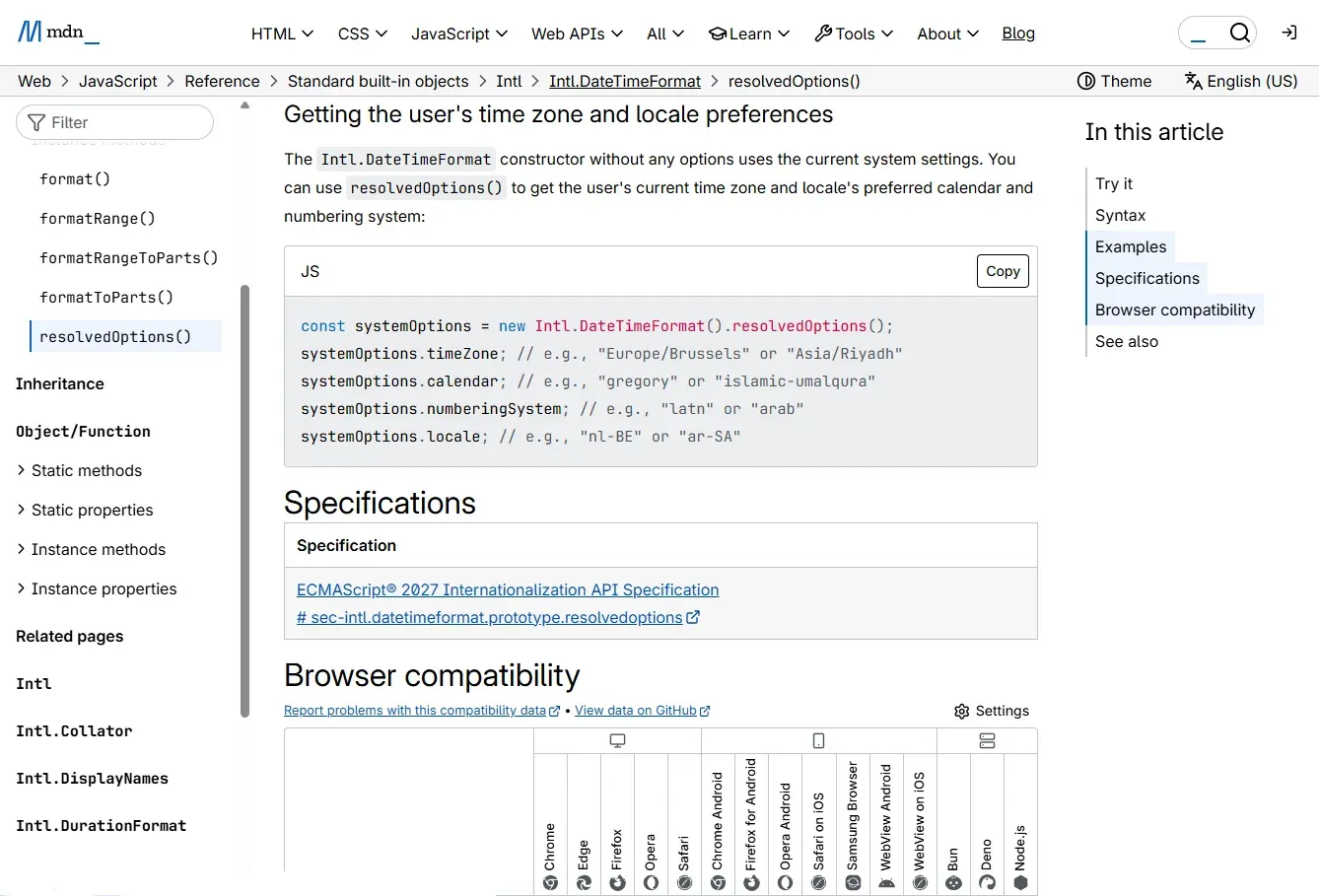Go to Intl.DateTimeFormat breadcrumb

[625, 81]
